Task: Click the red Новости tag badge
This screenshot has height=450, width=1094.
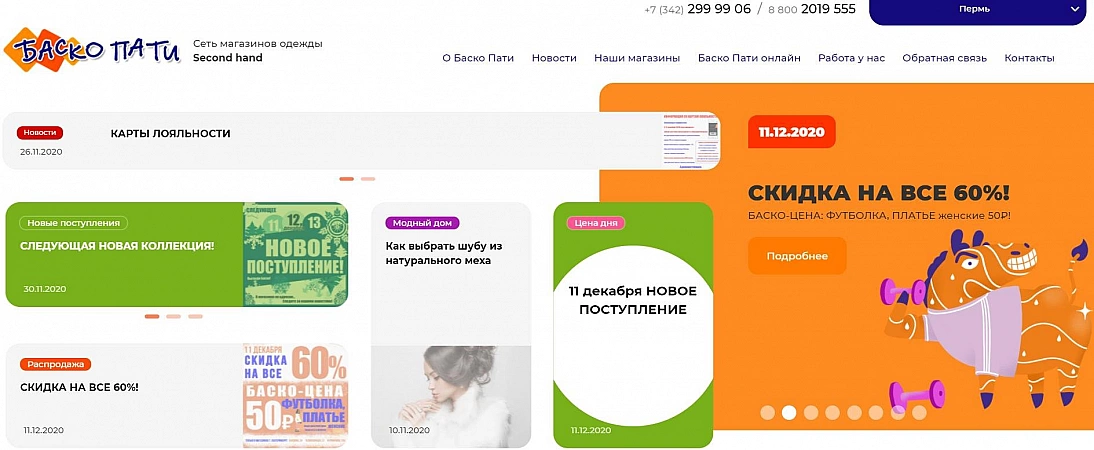Action: 40,133
